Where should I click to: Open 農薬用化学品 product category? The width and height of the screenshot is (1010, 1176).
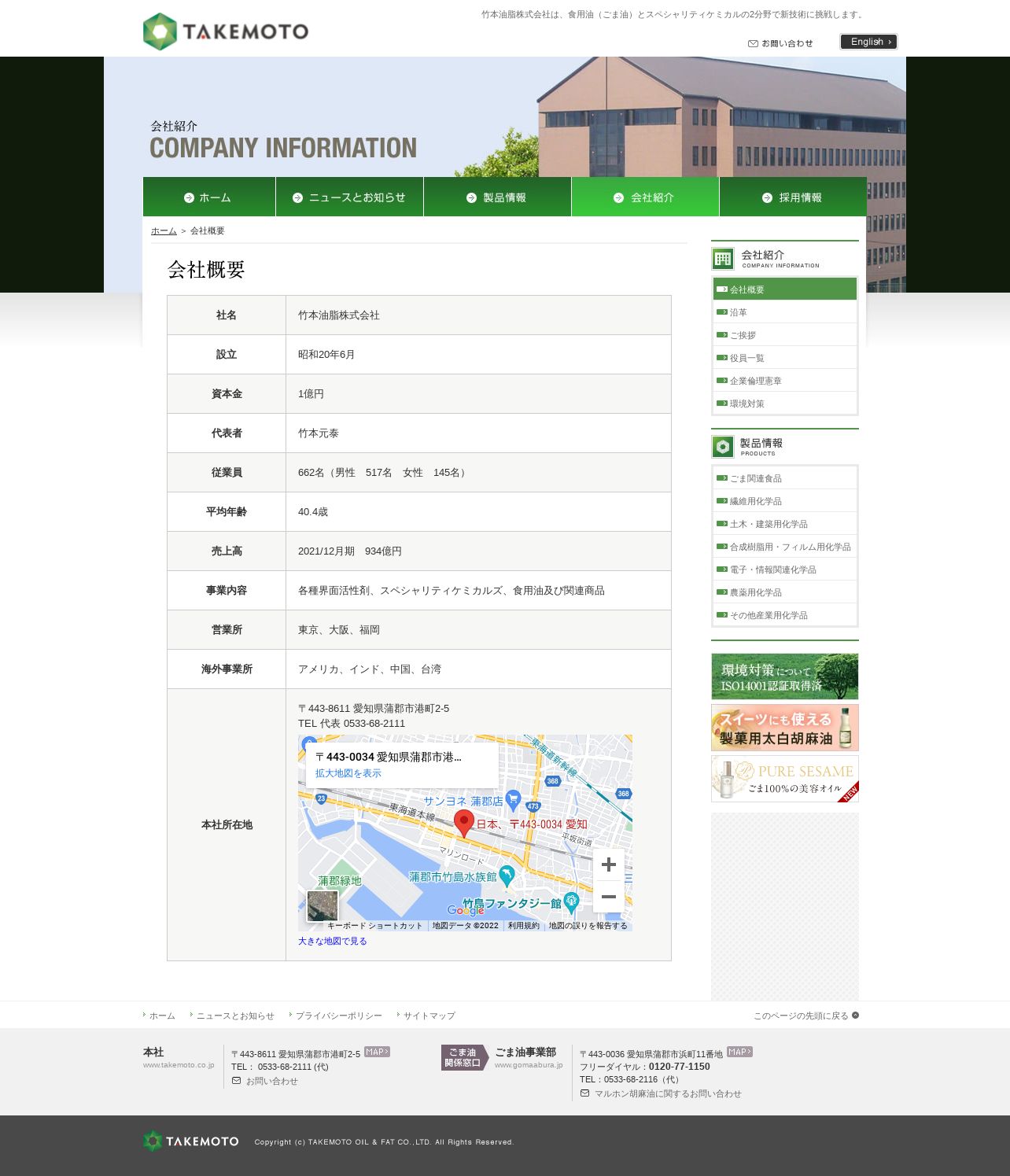[785, 592]
